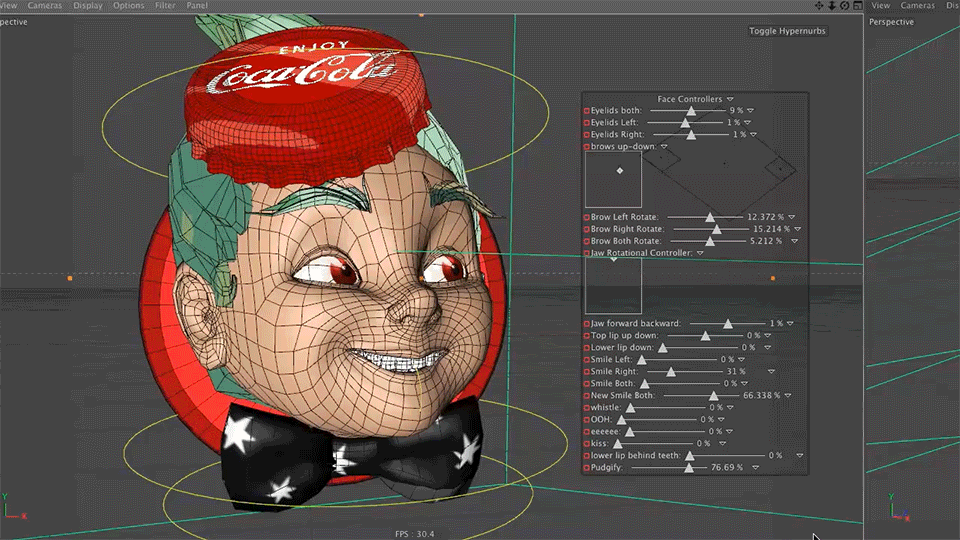
Task: Click the Jaw forward backward slider handle
Action: (x=728, y=323)
